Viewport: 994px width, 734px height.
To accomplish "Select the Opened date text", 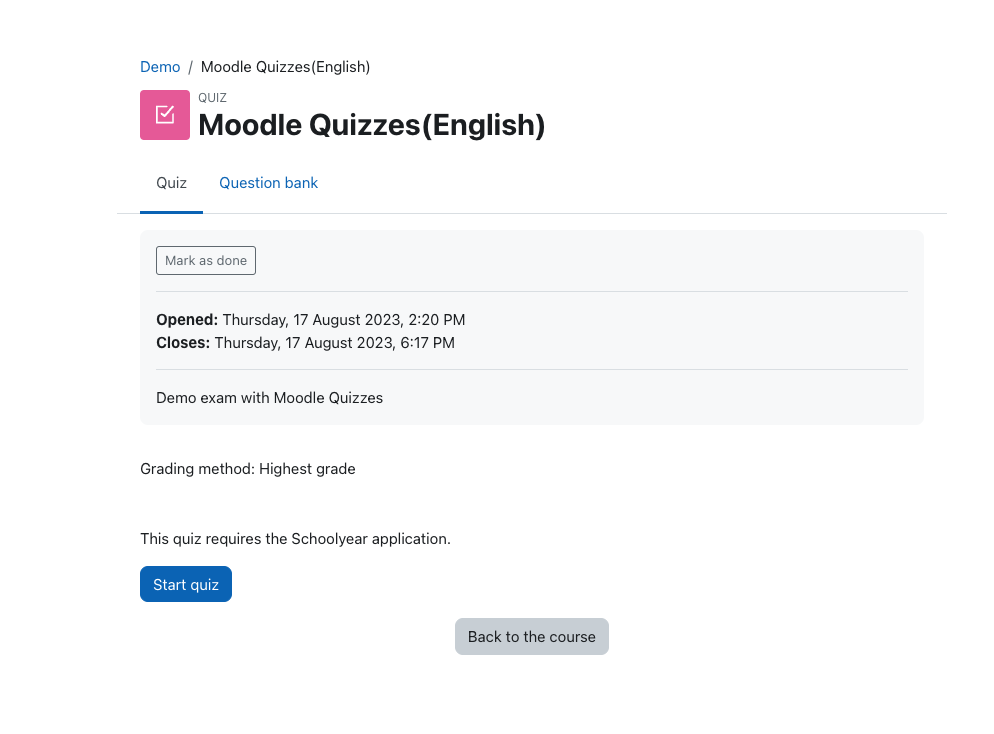I will click(x=310, y=319).
